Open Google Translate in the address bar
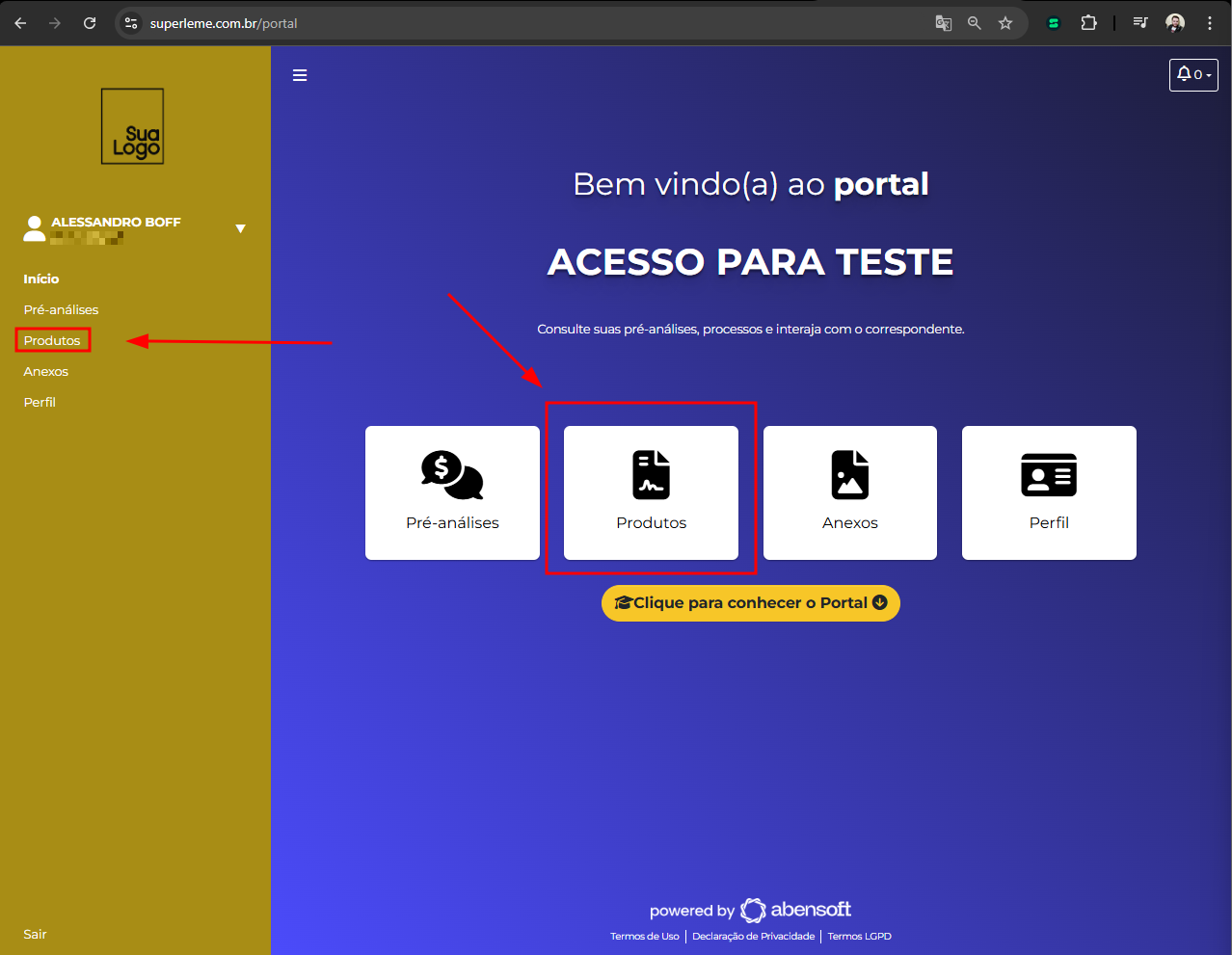 [943, 22]
